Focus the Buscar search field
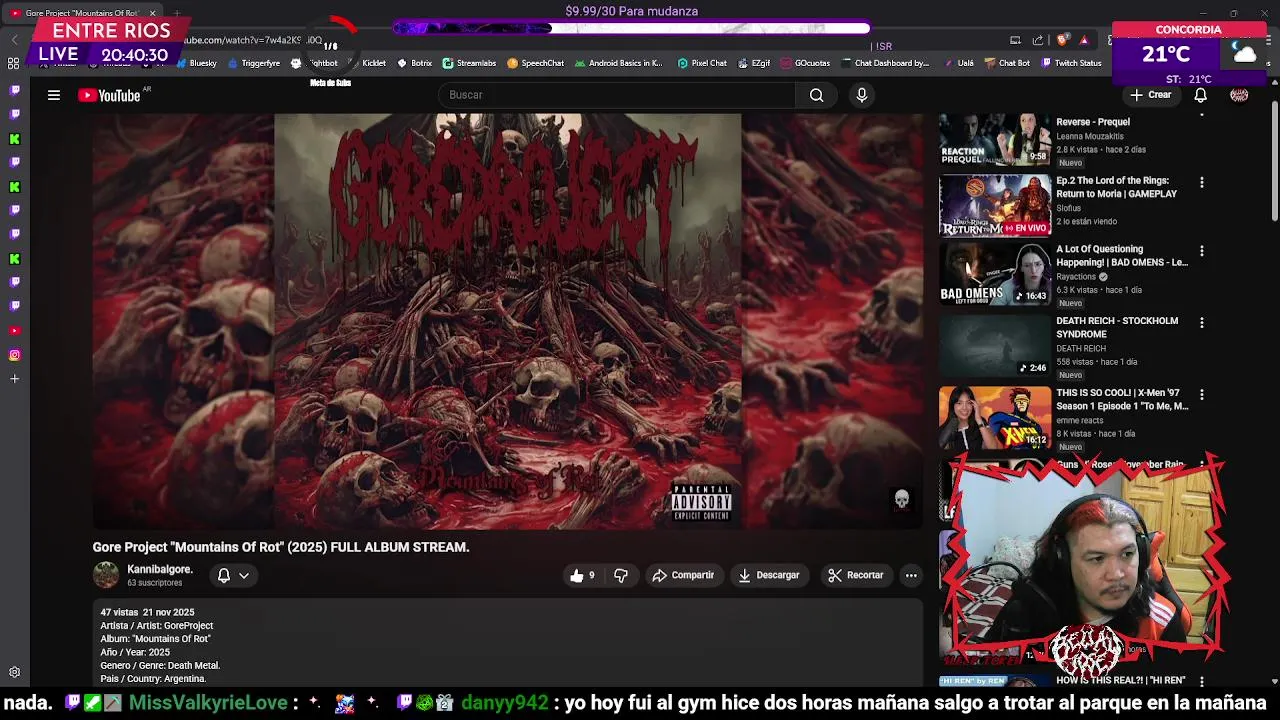Screen dimensions: 1280x720 click(x=617, y=95)
